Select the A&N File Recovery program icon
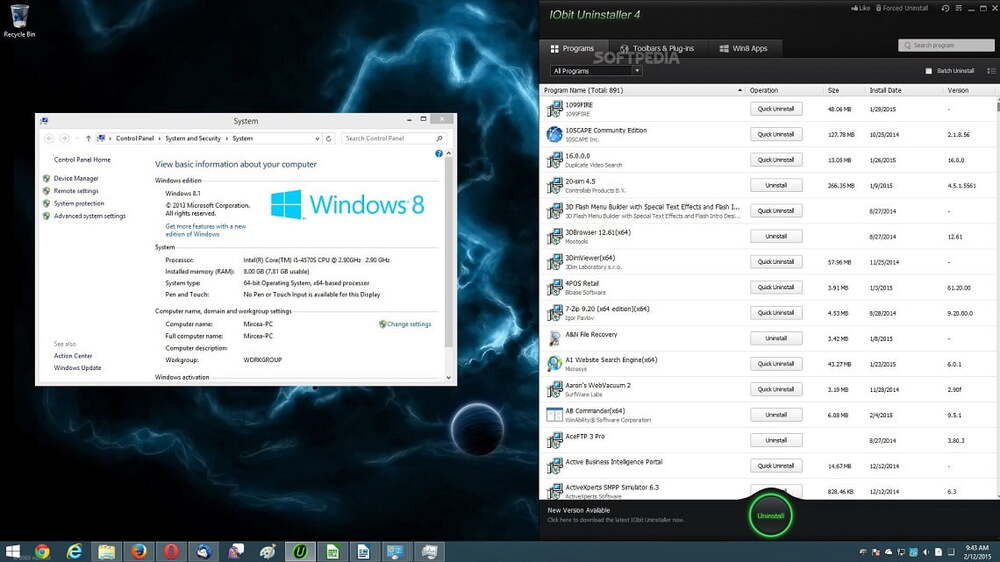Viewport: 1000px width, 562px height. point(554,338)
